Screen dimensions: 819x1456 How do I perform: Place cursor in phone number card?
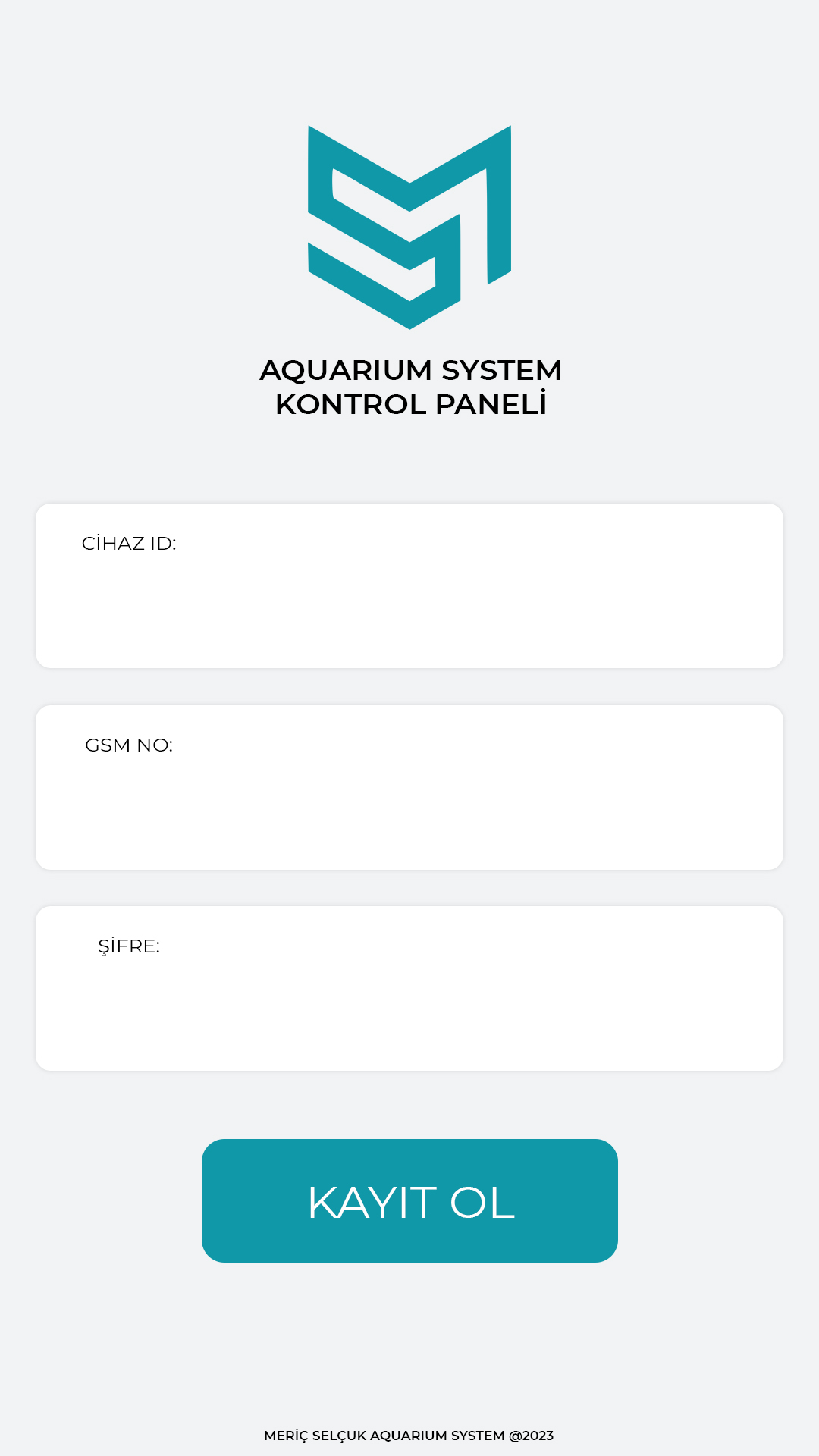click(409, 787)
